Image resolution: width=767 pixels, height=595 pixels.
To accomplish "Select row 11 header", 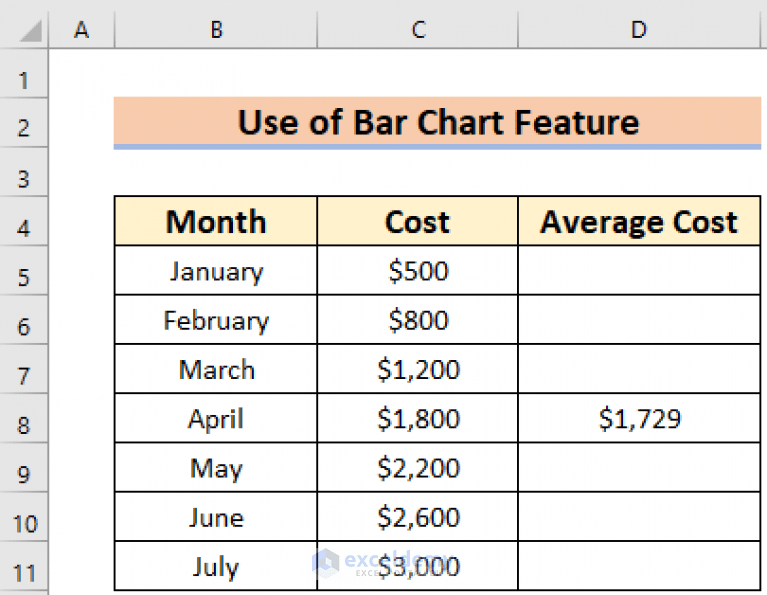I will pyautogui.click(x=24, y=572).
